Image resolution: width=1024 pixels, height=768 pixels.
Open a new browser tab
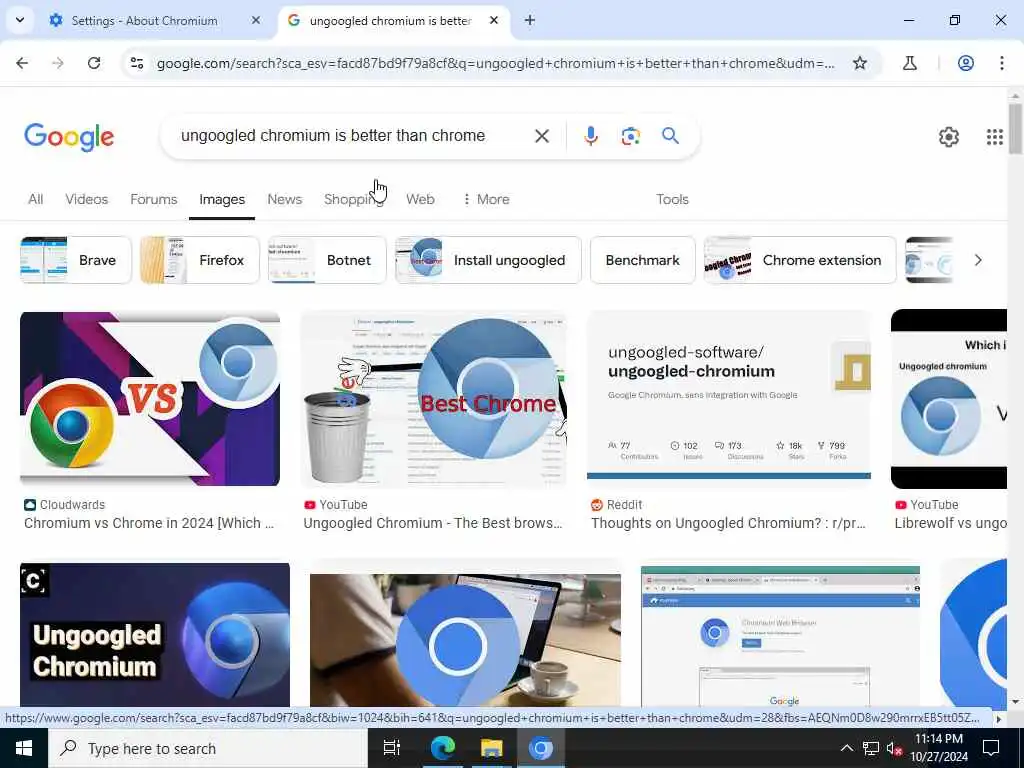[x=530, y=21]
